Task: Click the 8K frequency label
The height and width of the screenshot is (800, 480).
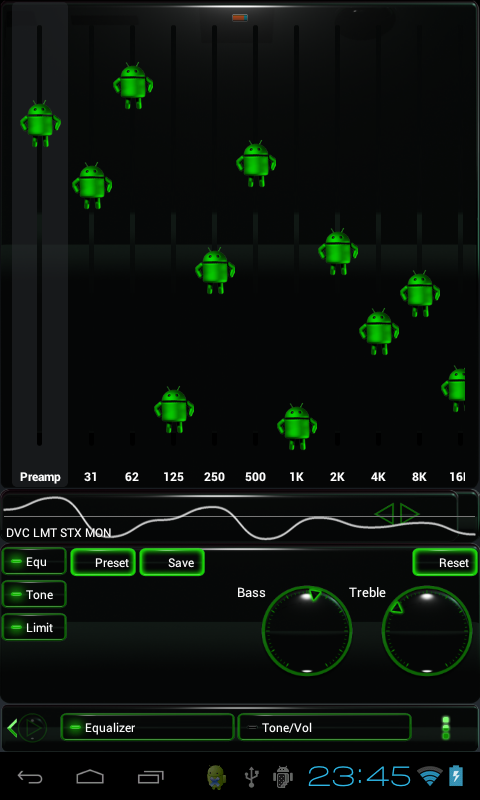Action: (x=419, y=477)
